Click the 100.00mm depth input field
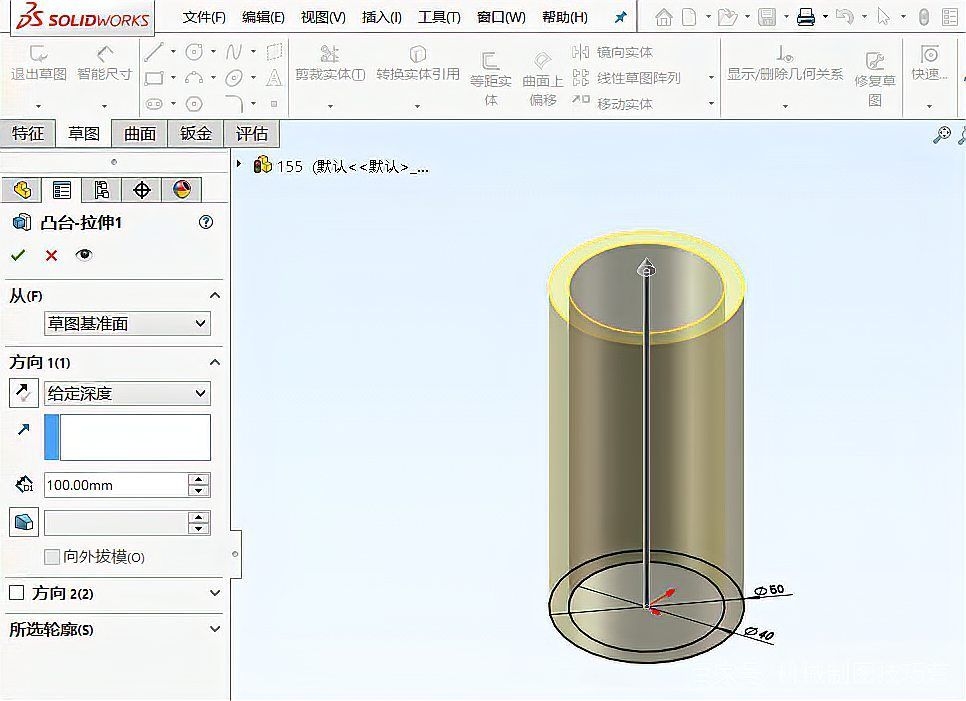Image resolution: width=966 pixels, height=701 pixels. click(115, 485)
